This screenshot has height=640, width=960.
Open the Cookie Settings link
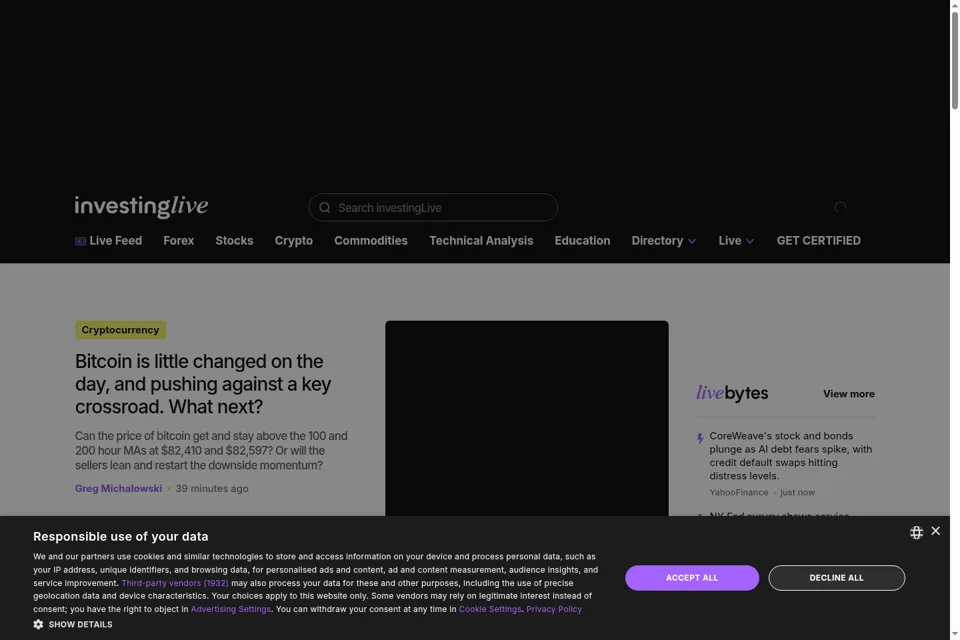[x=490, y=609]
